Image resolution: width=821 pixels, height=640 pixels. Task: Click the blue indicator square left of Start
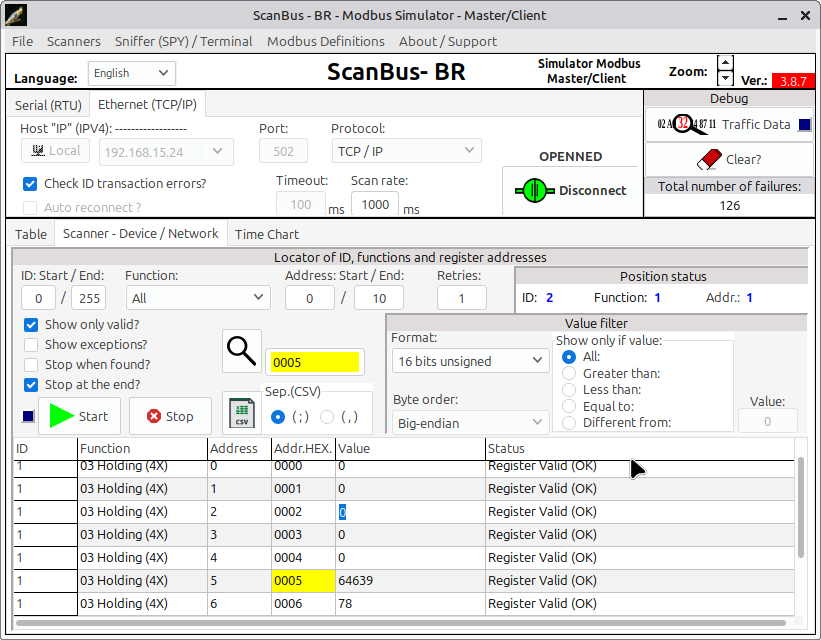[28, 416]
